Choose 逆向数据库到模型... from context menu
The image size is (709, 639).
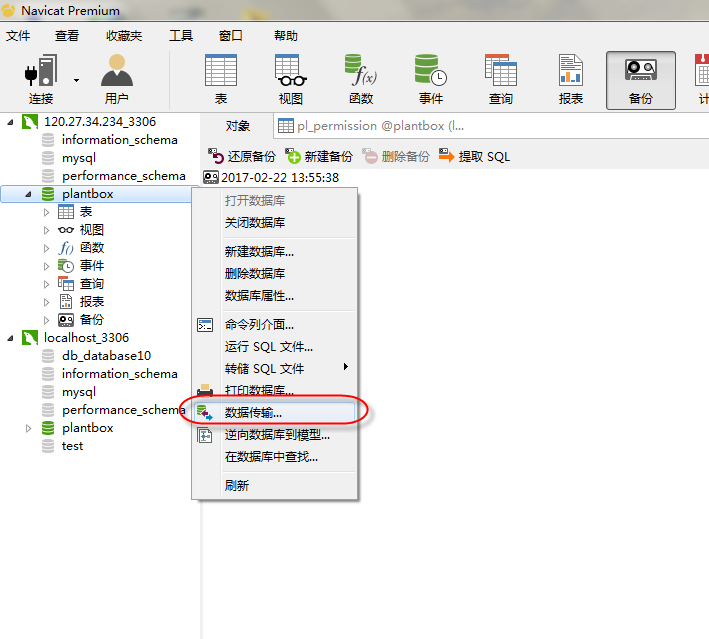275,435
